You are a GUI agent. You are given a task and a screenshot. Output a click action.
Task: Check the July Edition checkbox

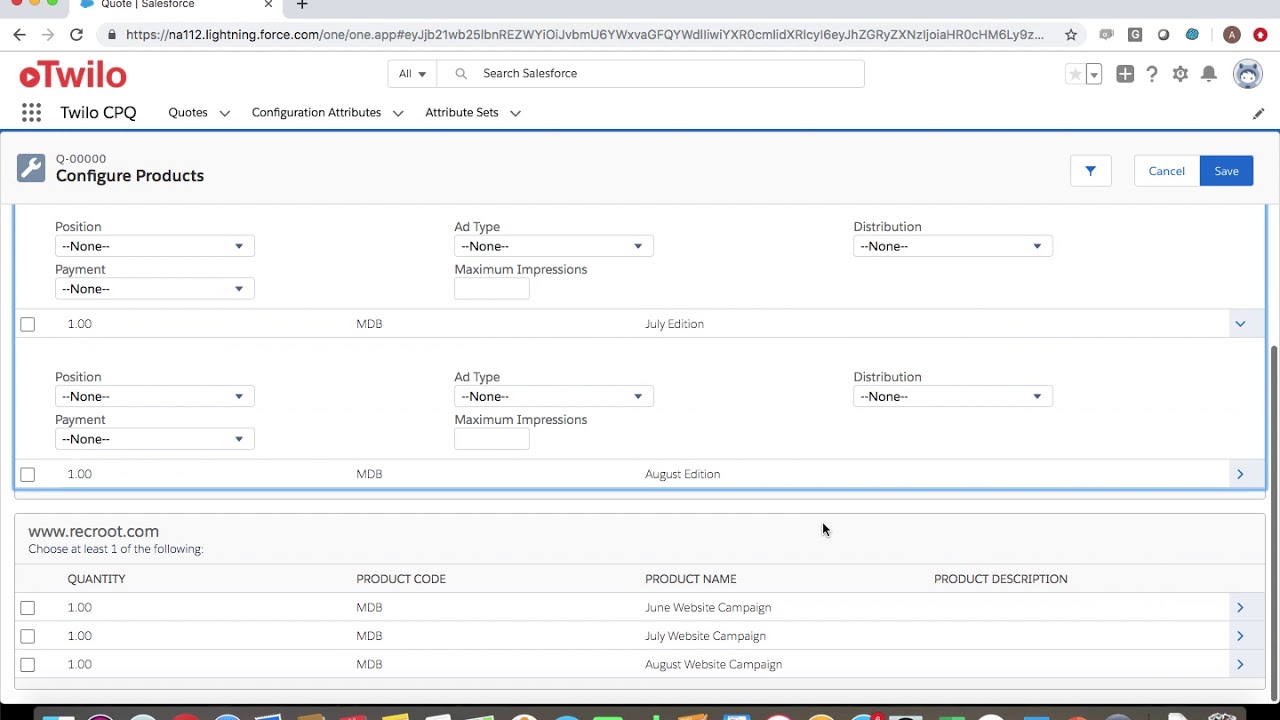28,324
